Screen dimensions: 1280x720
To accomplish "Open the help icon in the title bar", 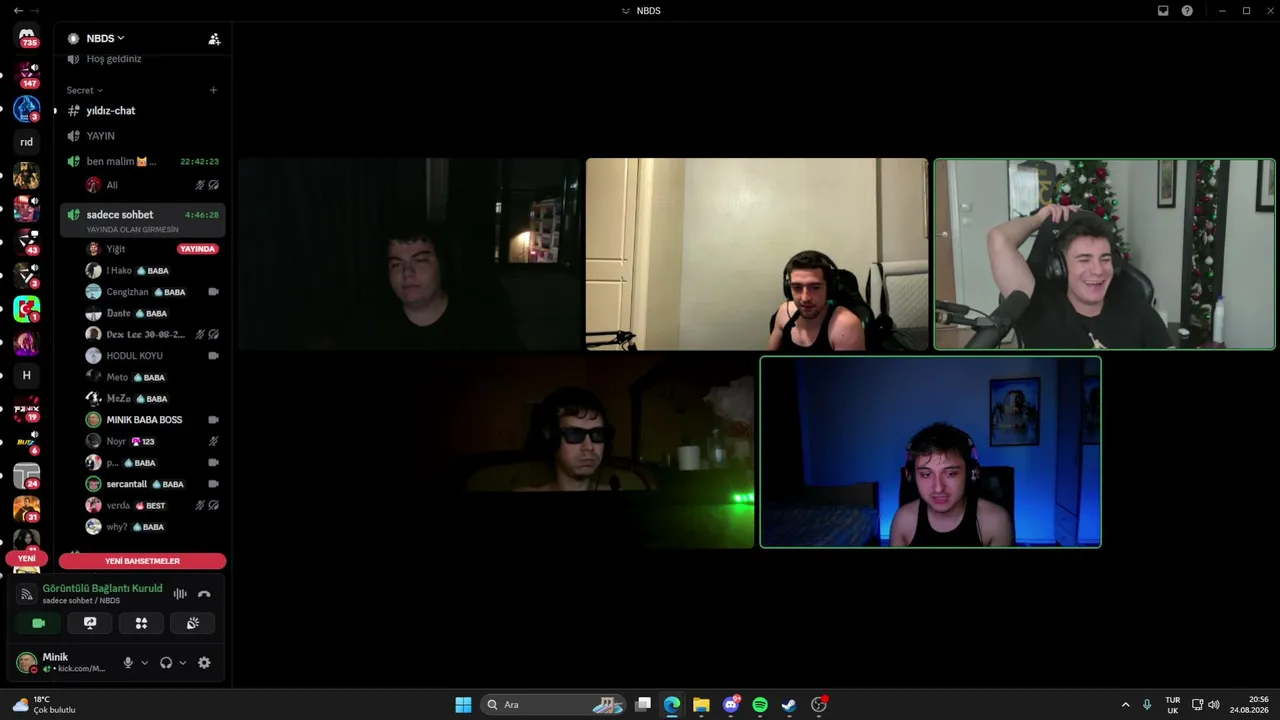I will [x=1187, y=11].
